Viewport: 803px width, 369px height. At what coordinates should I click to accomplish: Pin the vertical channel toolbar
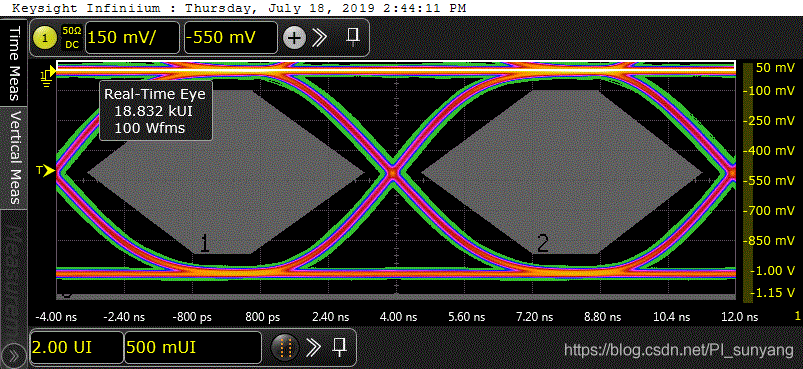coord(351,36)
